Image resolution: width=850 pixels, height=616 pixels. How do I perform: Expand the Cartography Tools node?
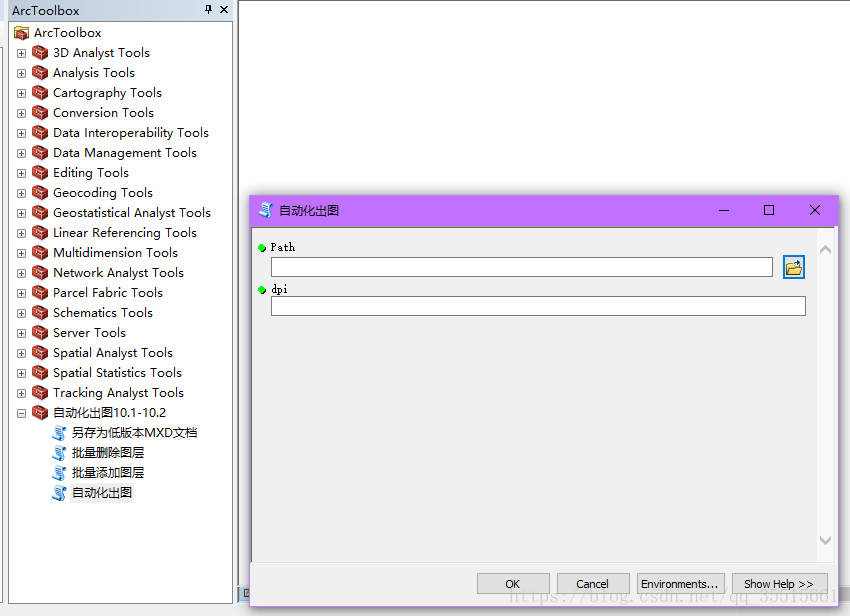pyautogui.click(x=21, y=93)
